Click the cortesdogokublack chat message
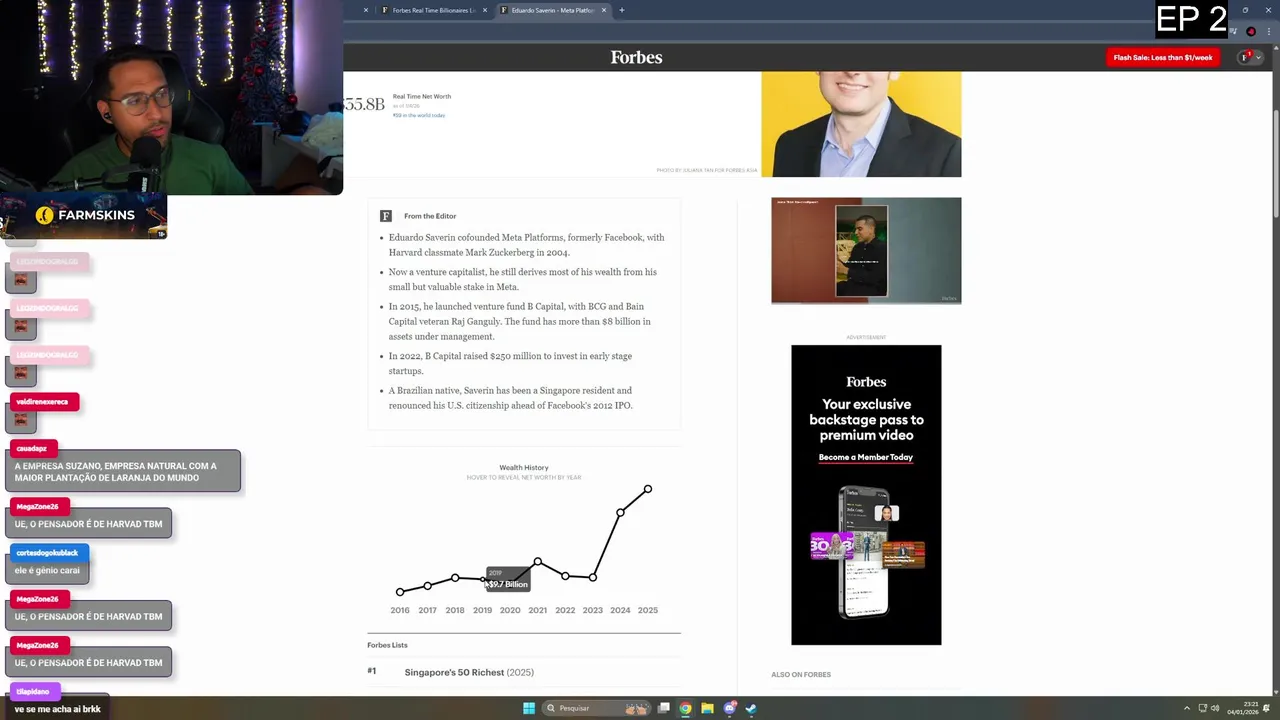 coord(48,570)
